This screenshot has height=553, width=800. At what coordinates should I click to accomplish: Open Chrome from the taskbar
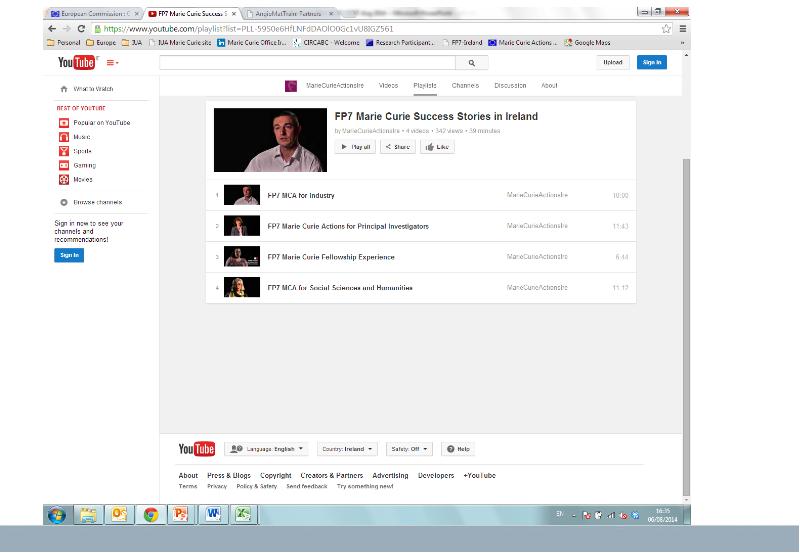(x=151, y=515)
